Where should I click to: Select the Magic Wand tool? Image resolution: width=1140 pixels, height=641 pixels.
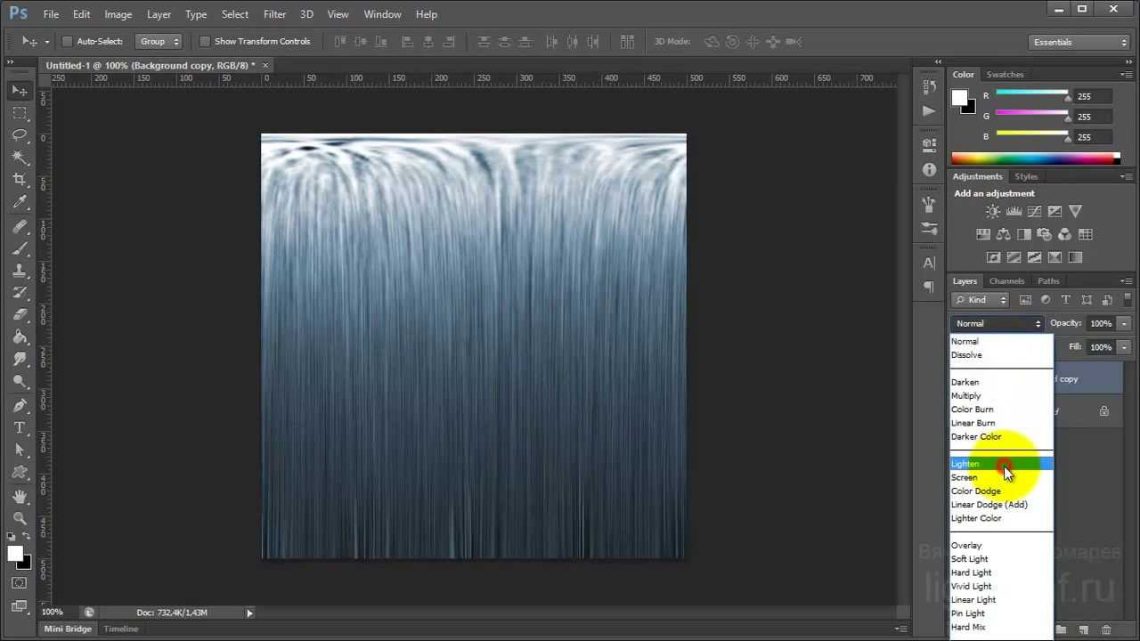(x=20, y=158)
